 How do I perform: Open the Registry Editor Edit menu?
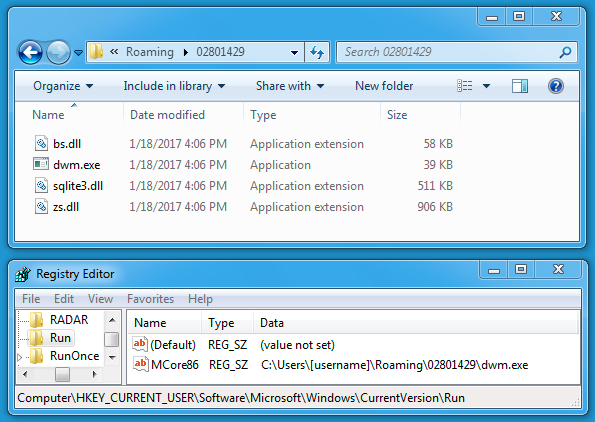click(x=64, y=299)
